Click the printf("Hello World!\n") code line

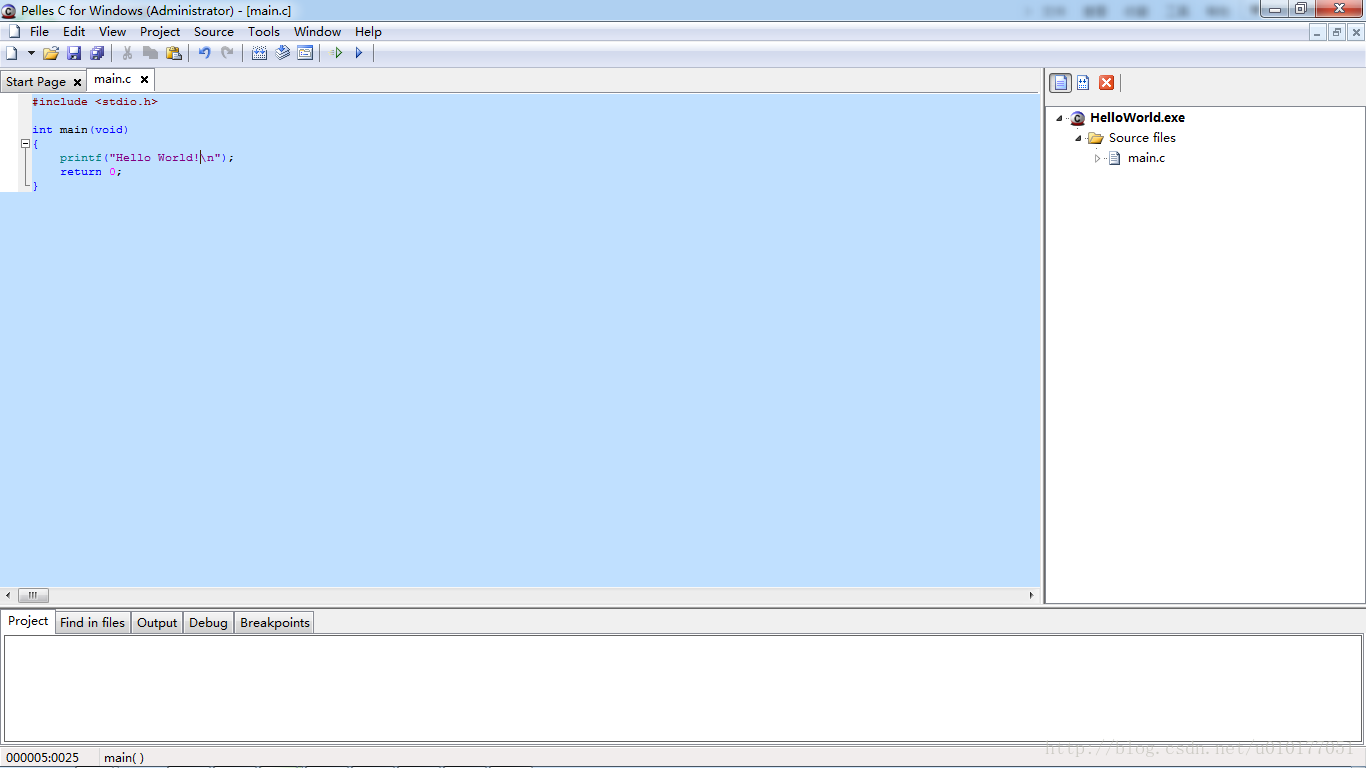[146, 158]
